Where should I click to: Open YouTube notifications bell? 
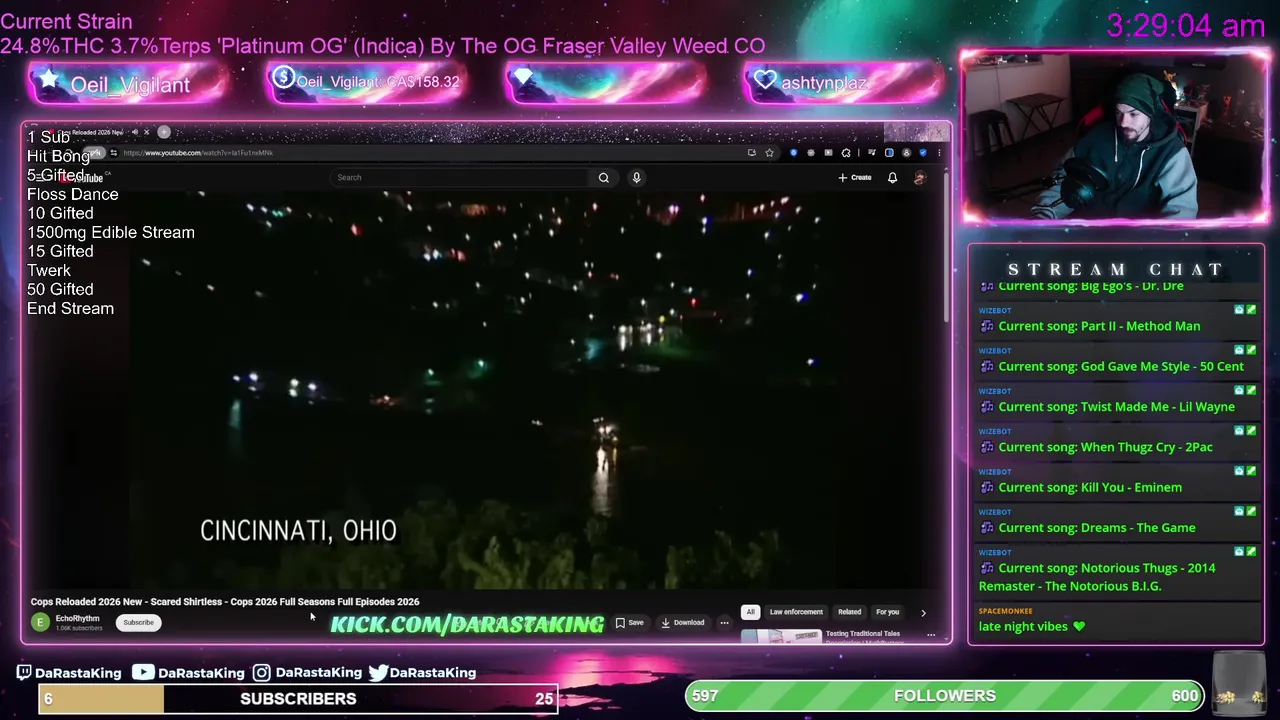pos(892,177)
